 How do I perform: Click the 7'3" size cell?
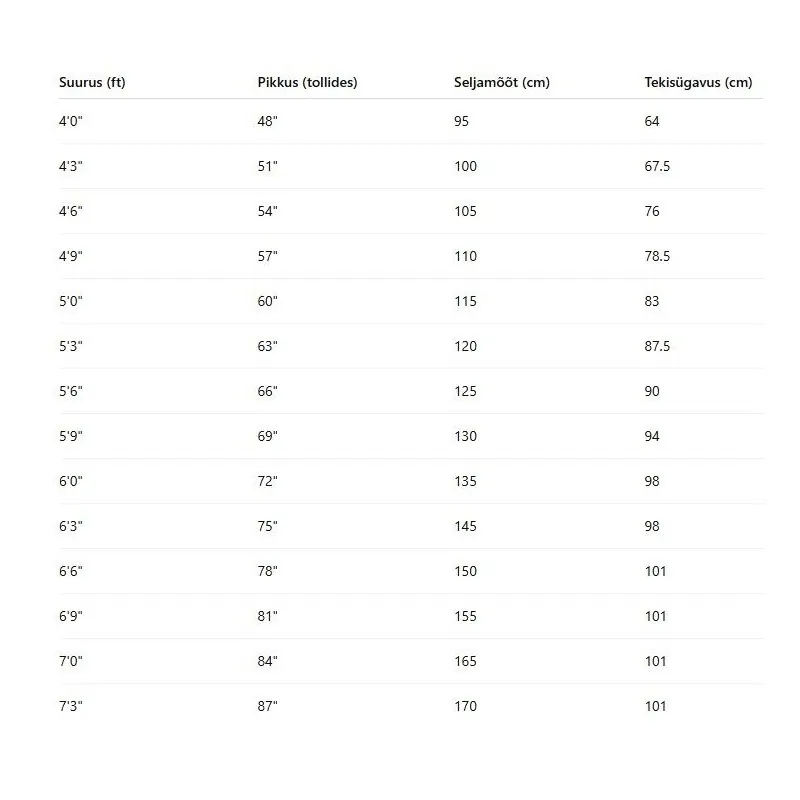click(70, 706)
